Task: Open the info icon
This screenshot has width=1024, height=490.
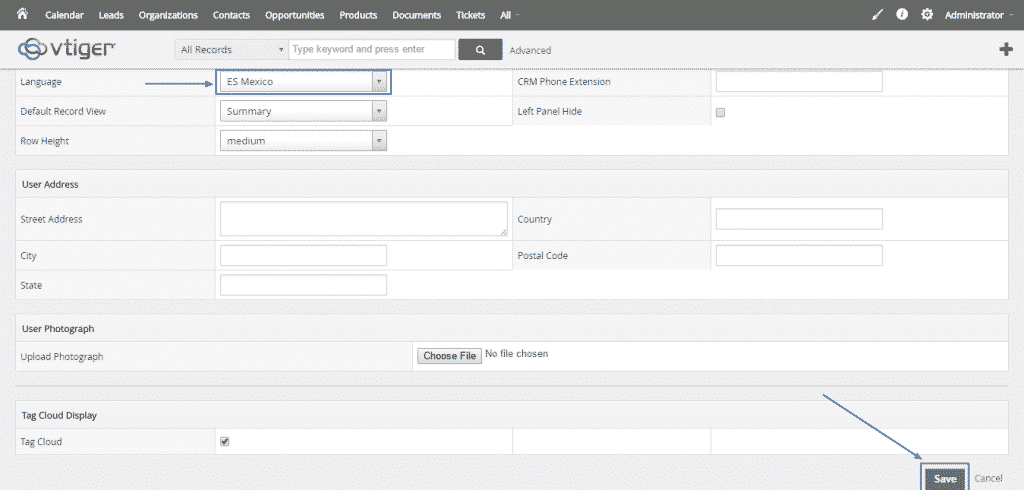Action: pyautogui.click(x=902, y=14)
